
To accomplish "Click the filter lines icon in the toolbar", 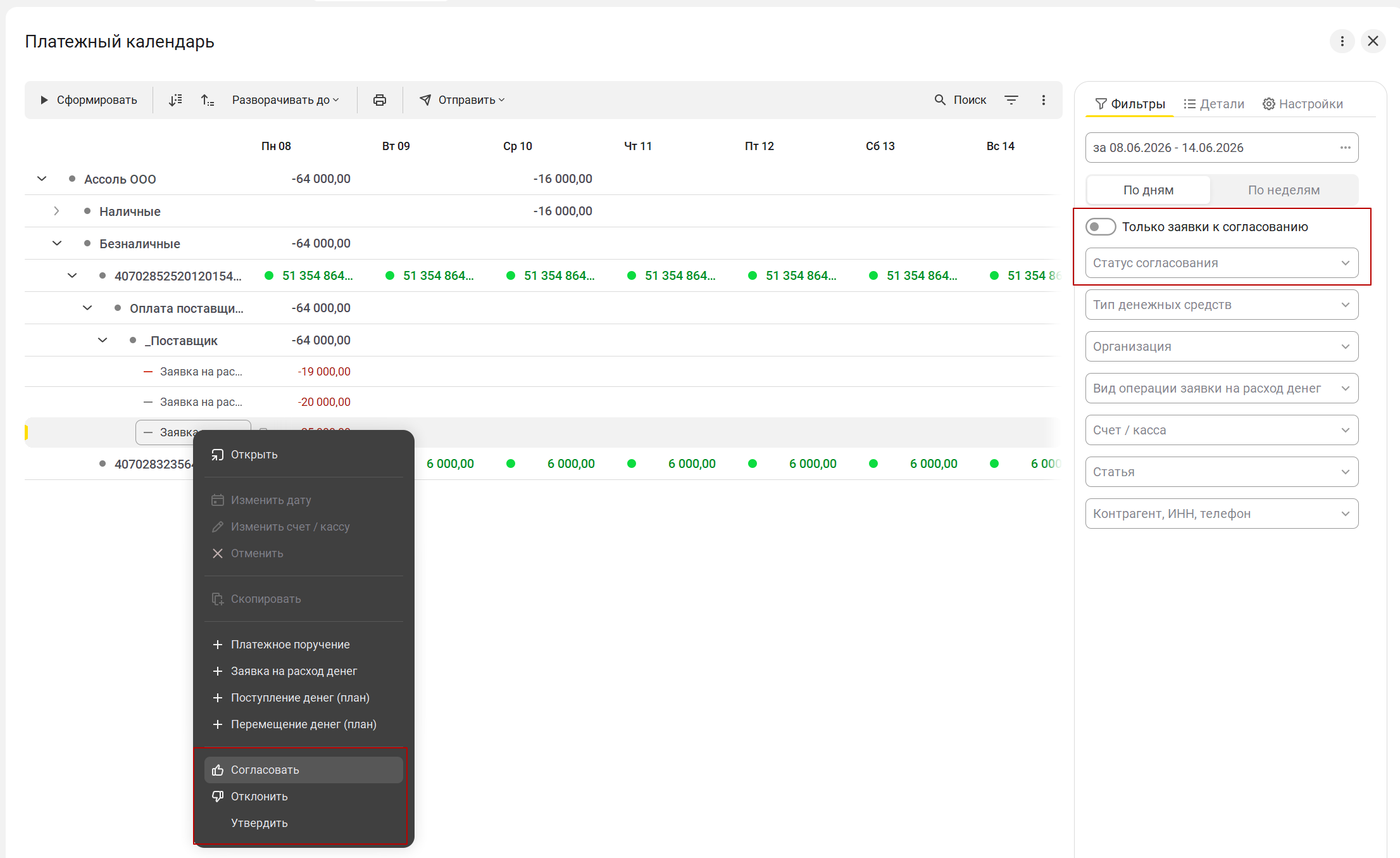I will pyautogui.click(x=1011, y=100).
